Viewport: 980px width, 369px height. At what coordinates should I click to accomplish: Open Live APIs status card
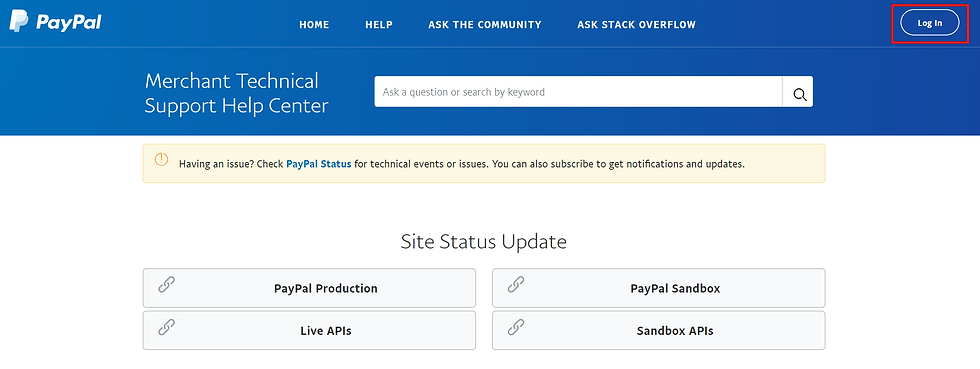[309, 331]
